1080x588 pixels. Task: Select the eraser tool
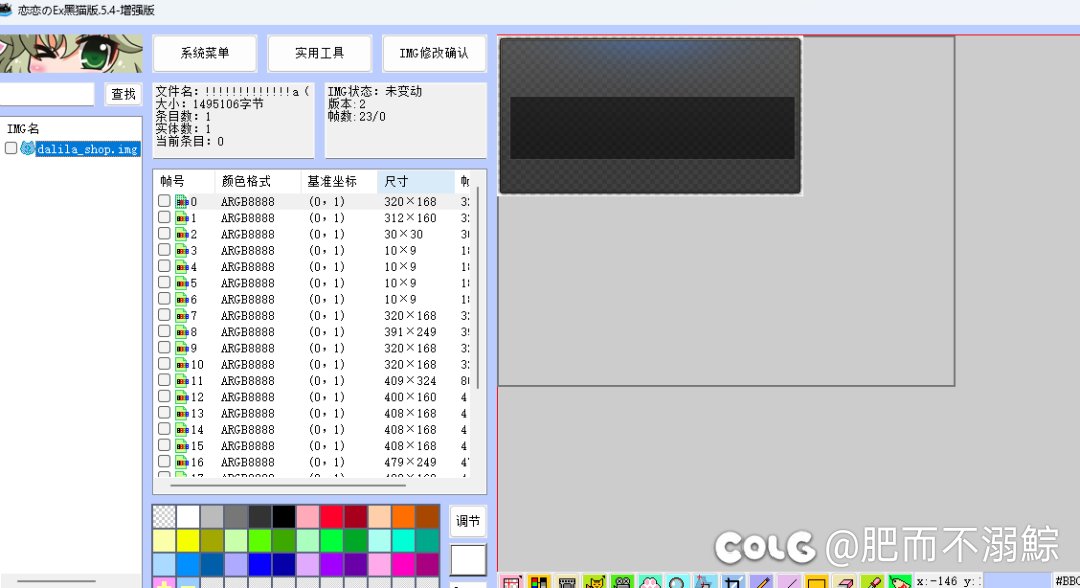pos(844,582)
